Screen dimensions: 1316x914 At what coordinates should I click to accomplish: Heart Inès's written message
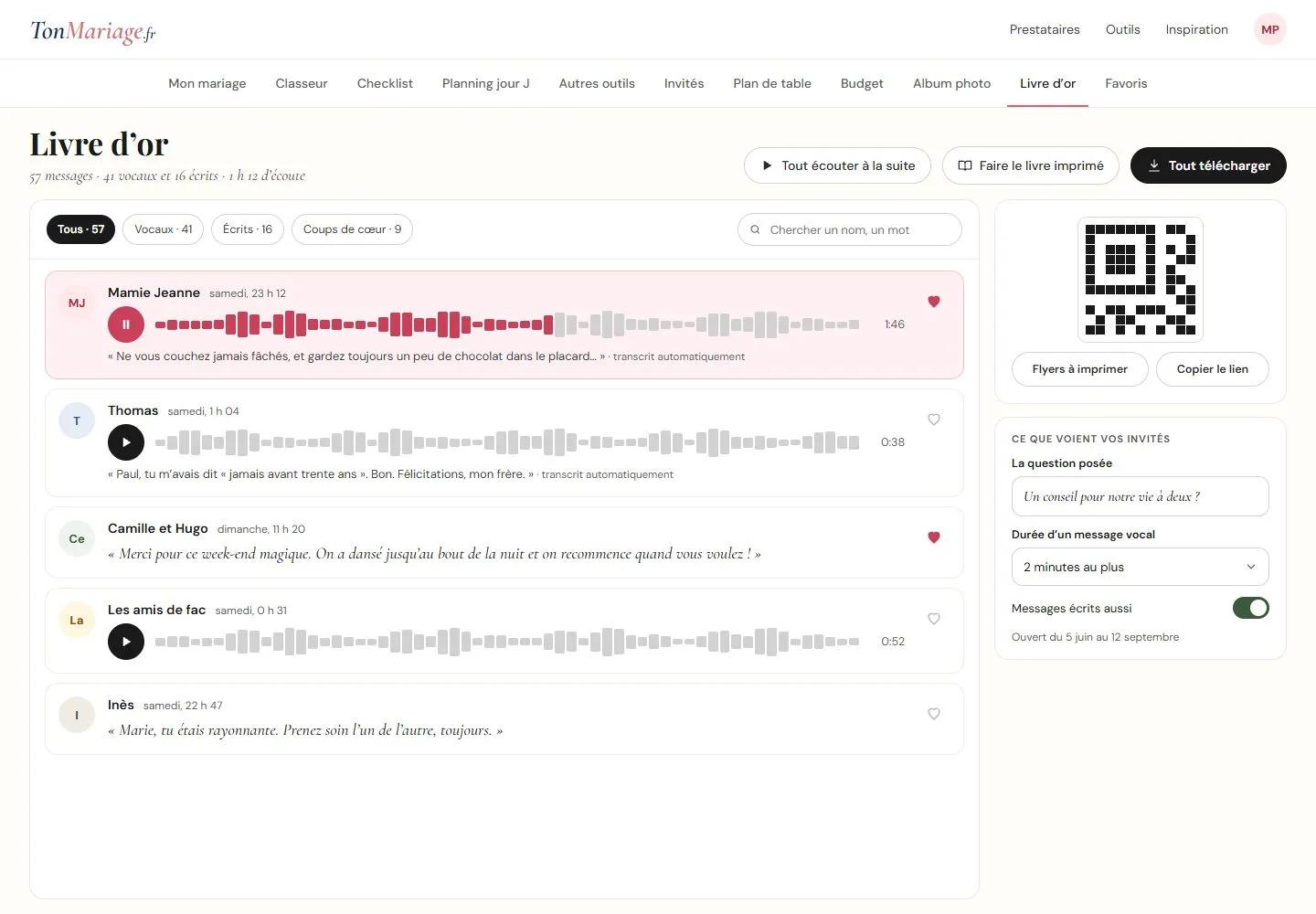[934, 714]
